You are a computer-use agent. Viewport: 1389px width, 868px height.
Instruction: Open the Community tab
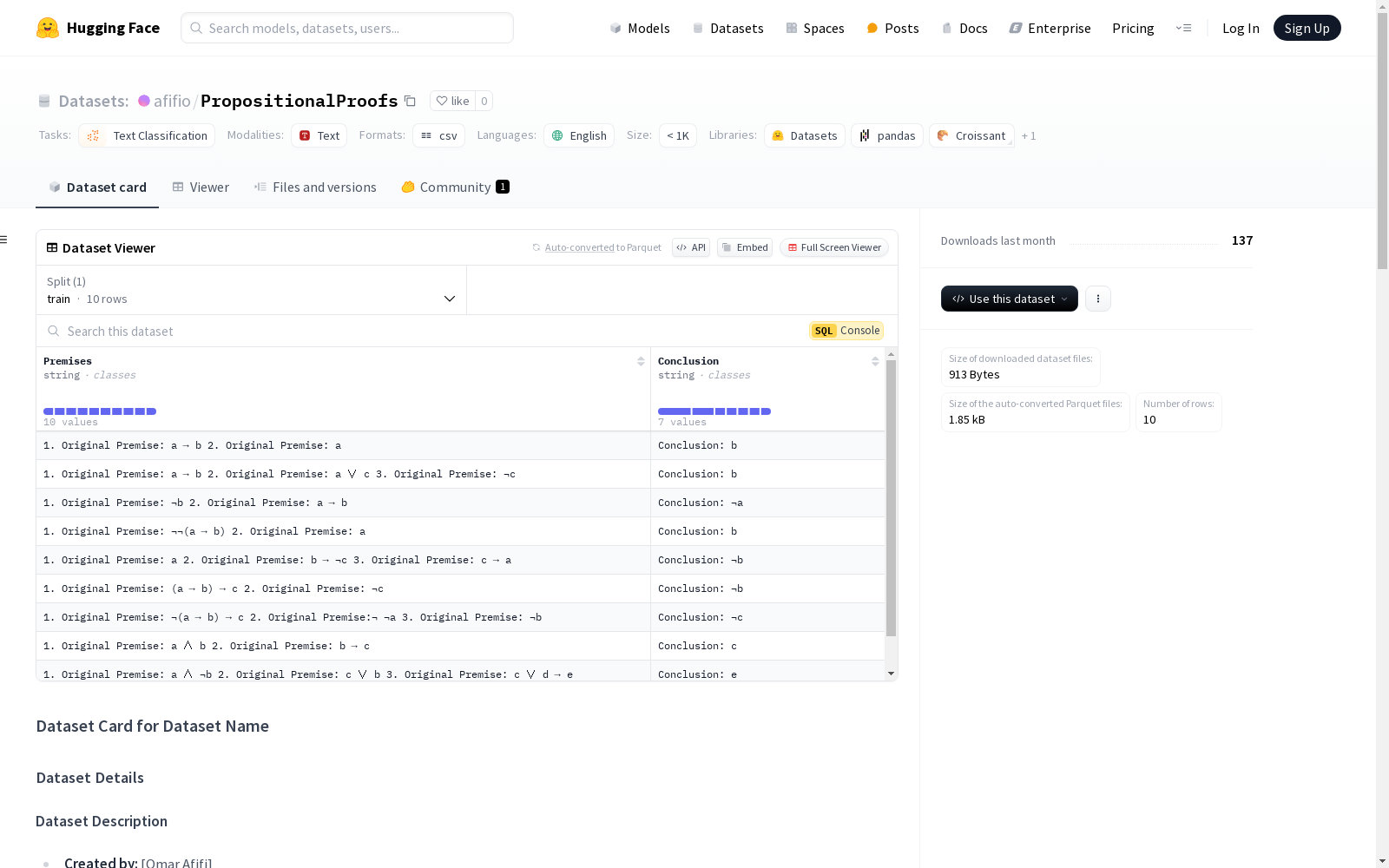[x=455, y=187]
